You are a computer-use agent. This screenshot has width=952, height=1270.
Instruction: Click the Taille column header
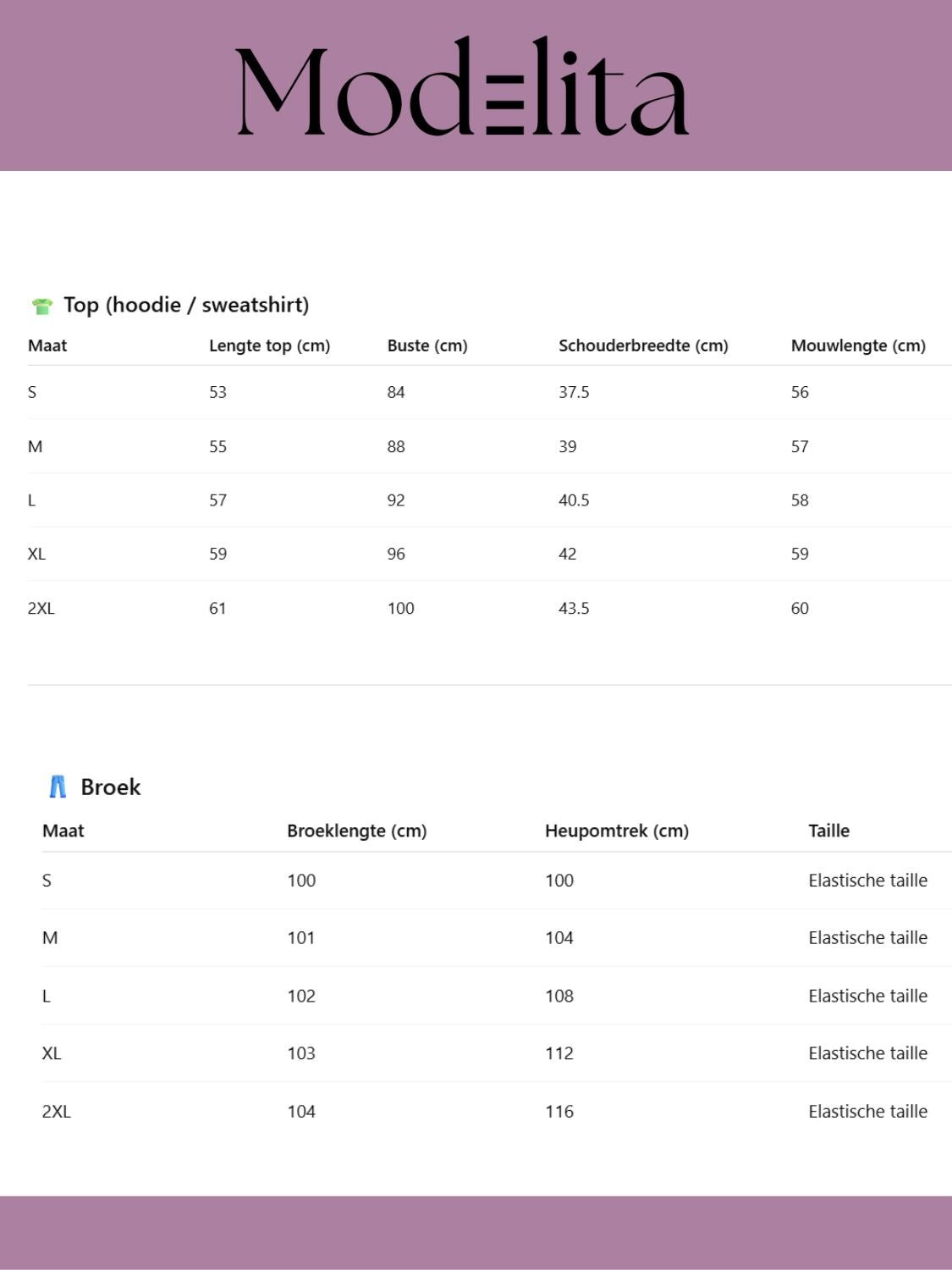click(x=828, y=831)
